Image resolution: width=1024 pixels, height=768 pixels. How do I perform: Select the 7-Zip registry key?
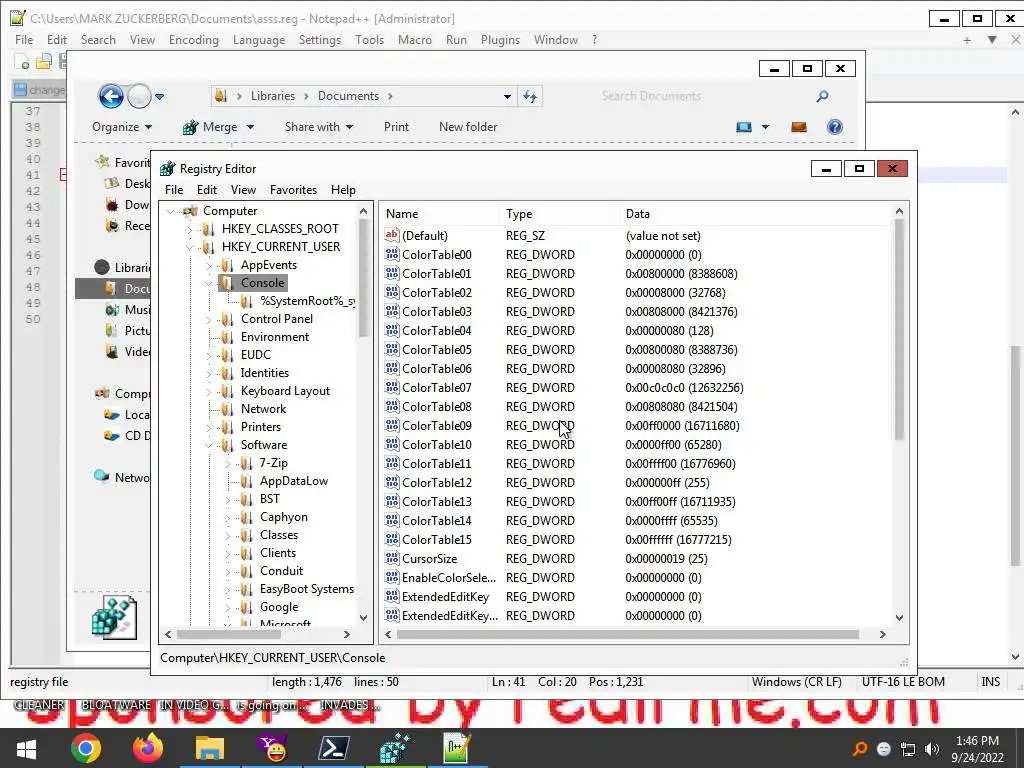pos(274,462)
